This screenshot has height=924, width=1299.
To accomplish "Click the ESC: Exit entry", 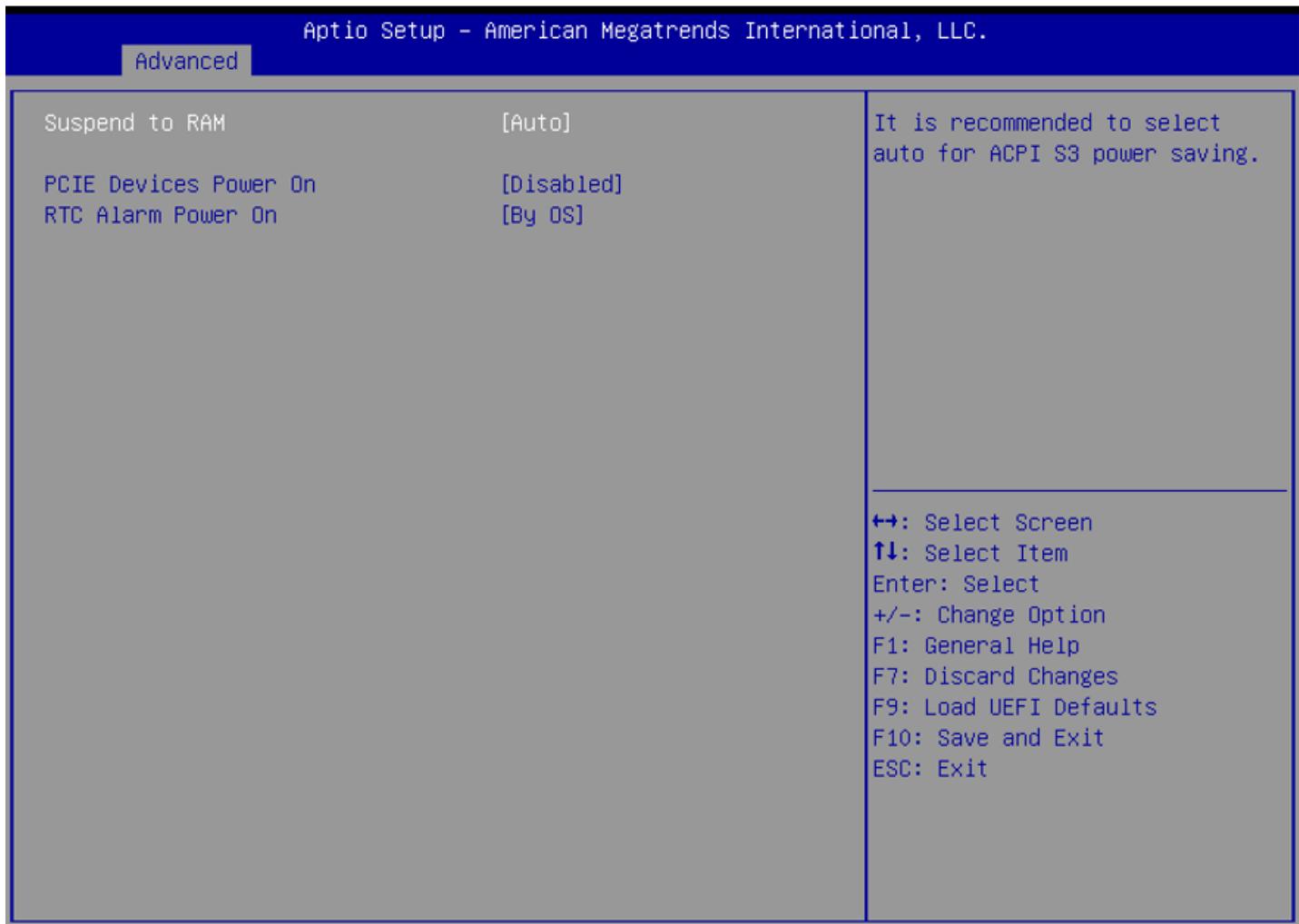I will coord(930,769).
